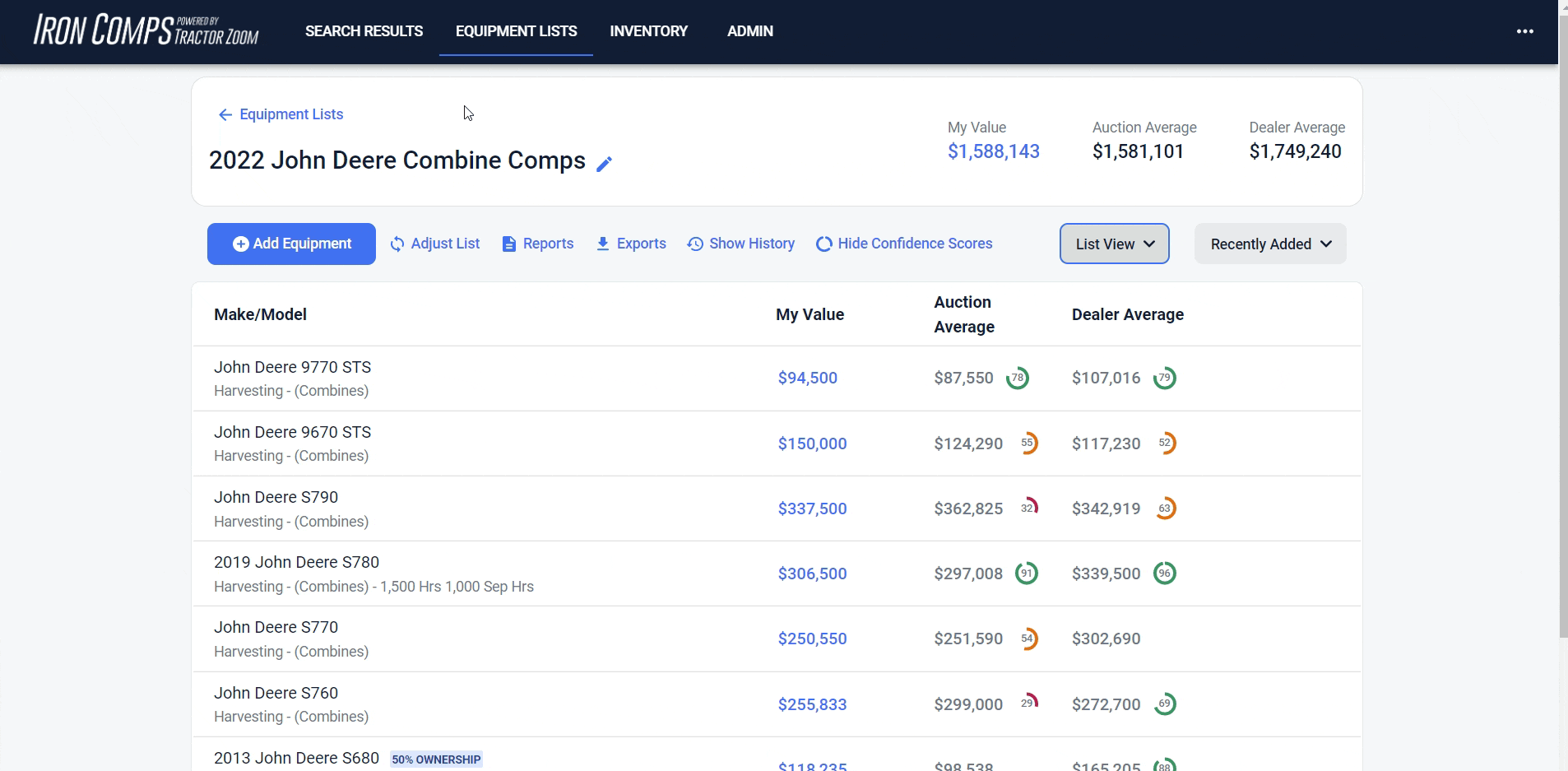Open the Exports link
1568x771 pixels.
(x=631, y=244)
